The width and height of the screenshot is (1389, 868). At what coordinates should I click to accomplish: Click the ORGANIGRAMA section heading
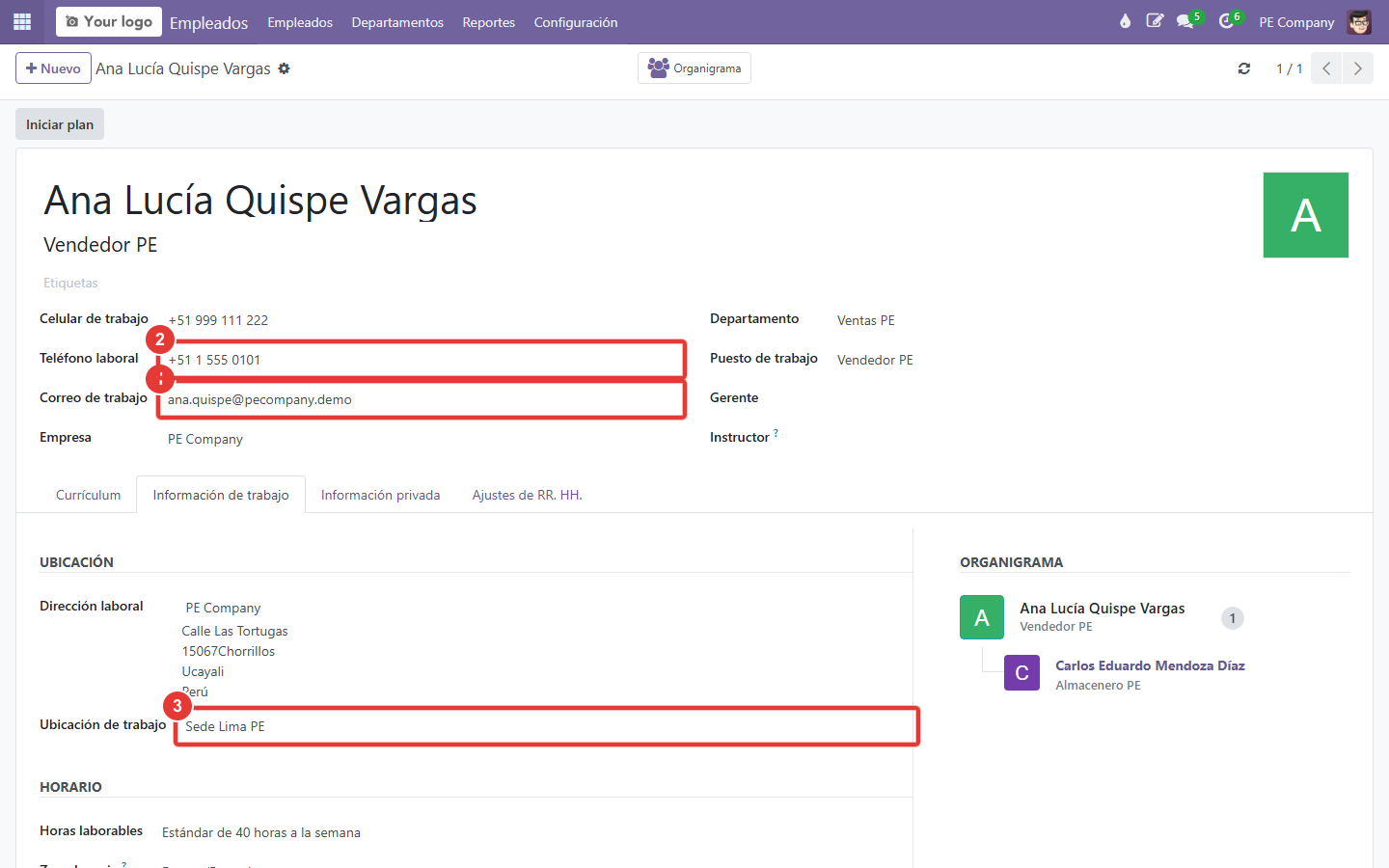tap(1011, 562)
